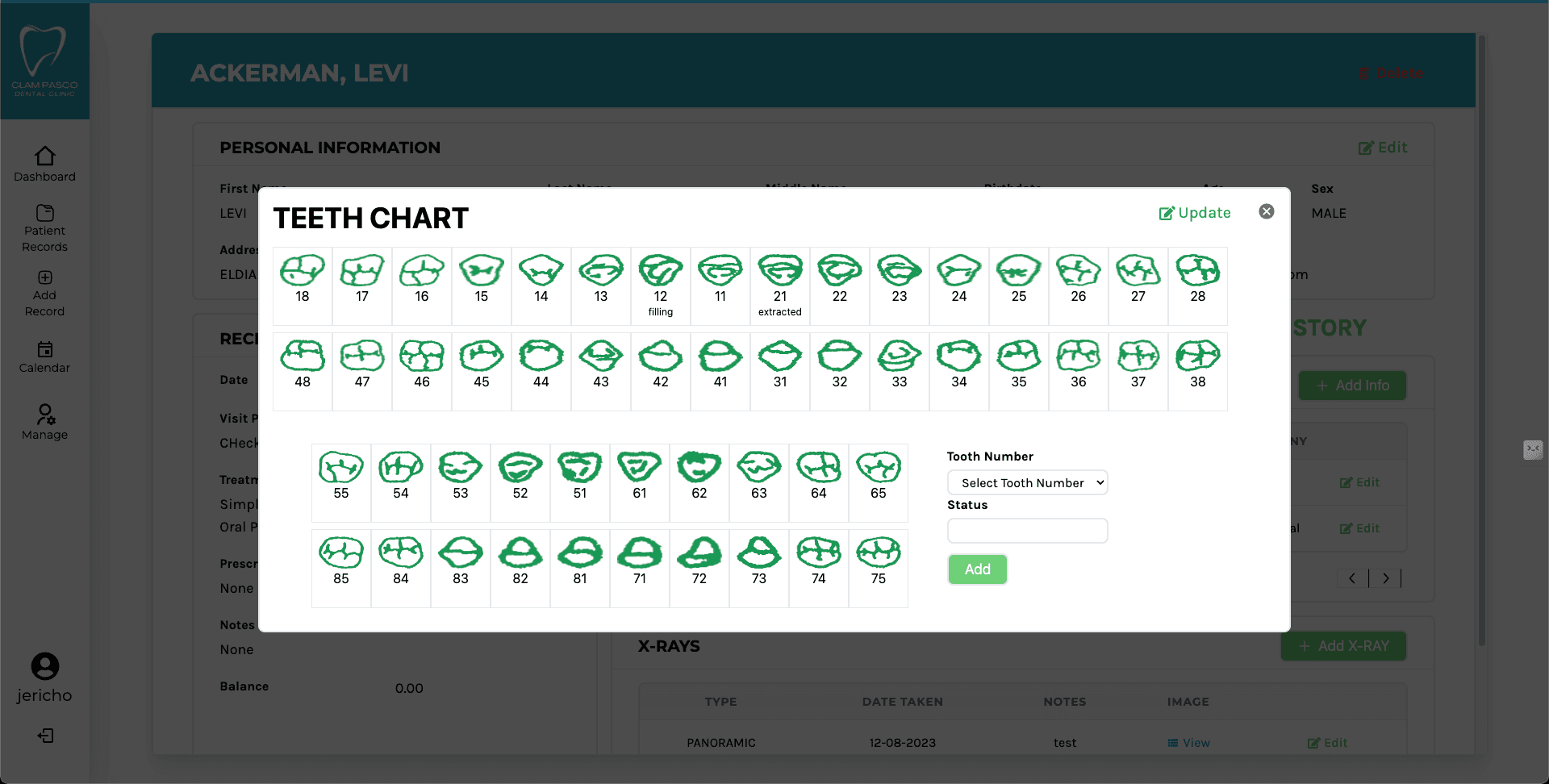This screenshot has width=1549, height=784.
Task: Open the Dashboard home icon
Action: click(x=44, y=156)
